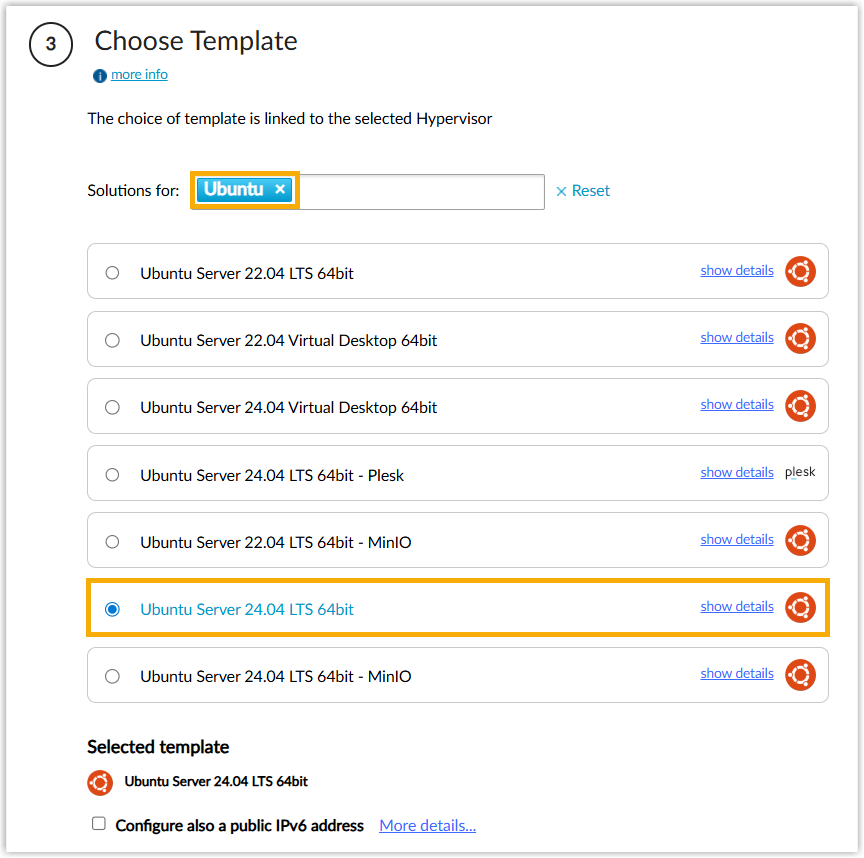
Task: Choose Ubuntu Server 24.04 LTS 64bit - MinIO radio
Action: click(112, 676)
